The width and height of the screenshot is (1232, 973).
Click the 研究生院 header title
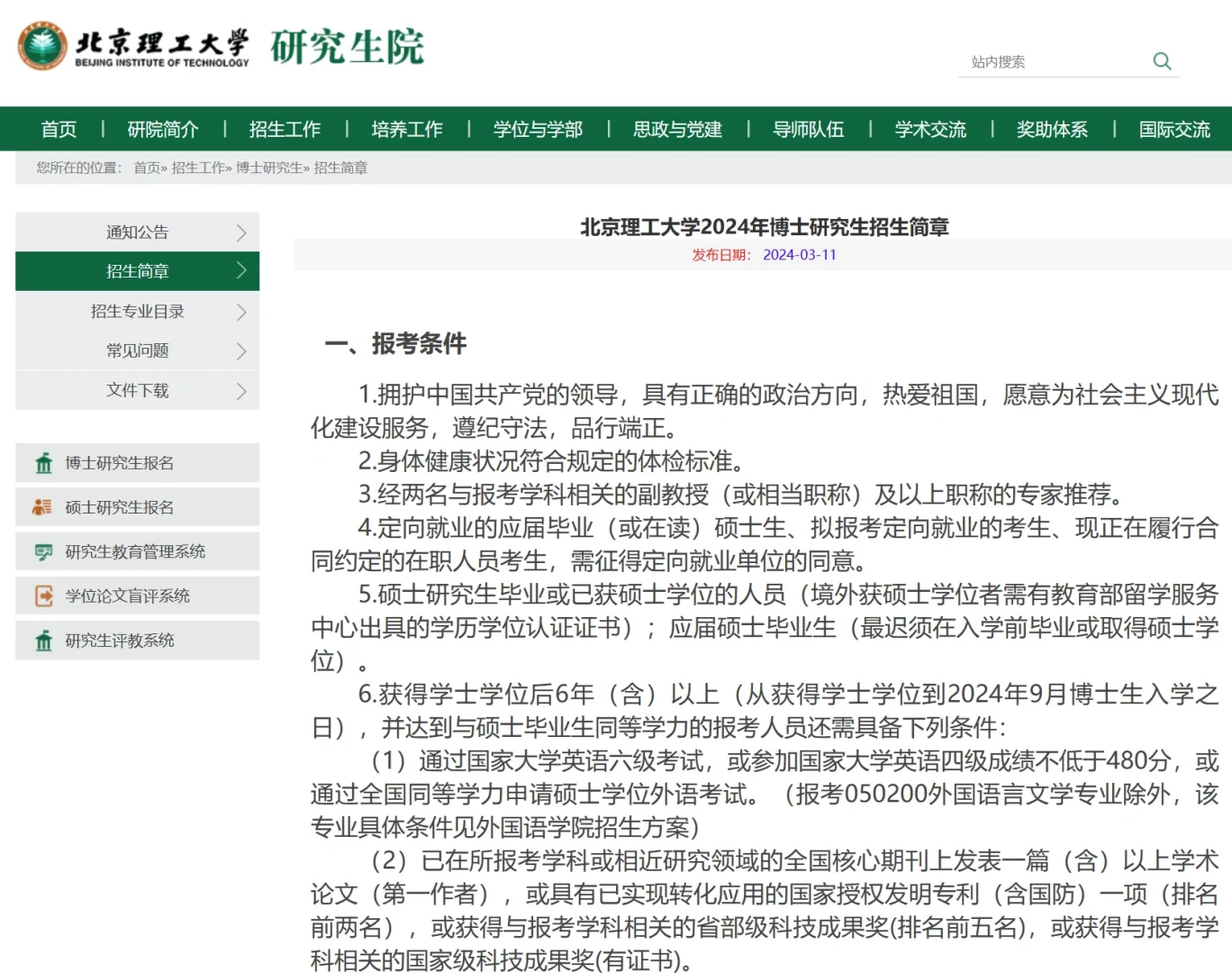(x=347, y=47)
